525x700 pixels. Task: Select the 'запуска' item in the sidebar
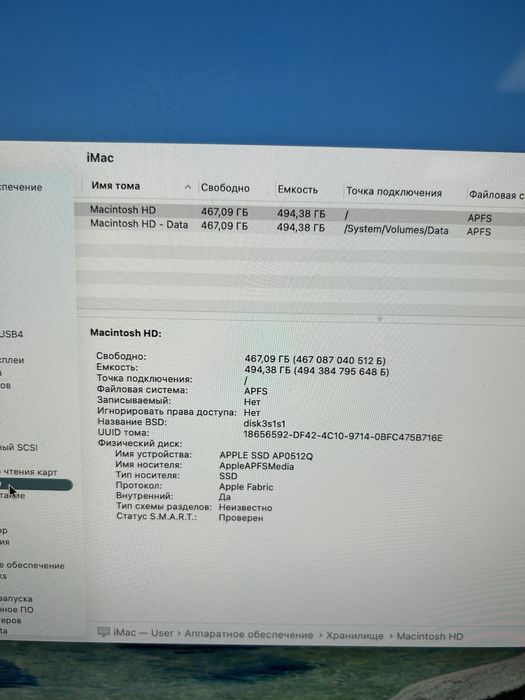click(x=16, y=598)
